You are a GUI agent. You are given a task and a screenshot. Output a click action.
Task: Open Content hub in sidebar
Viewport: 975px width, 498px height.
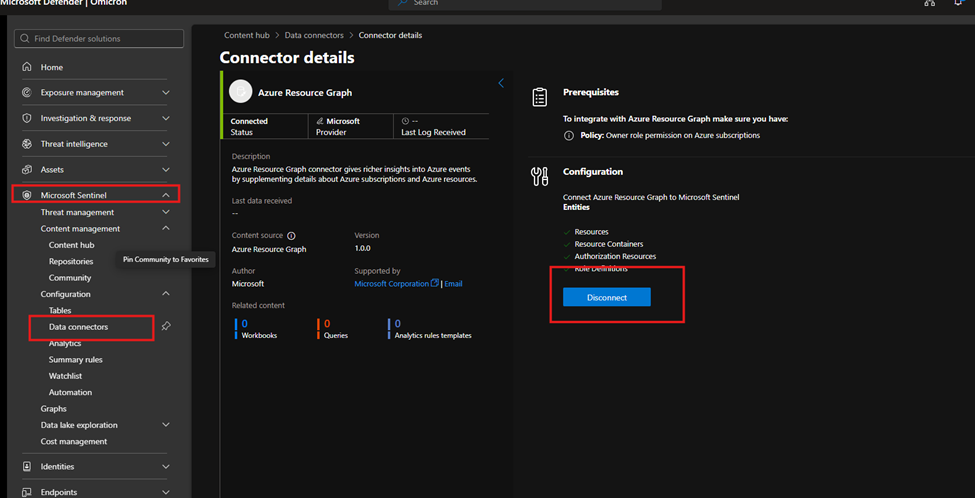[72, 245]
